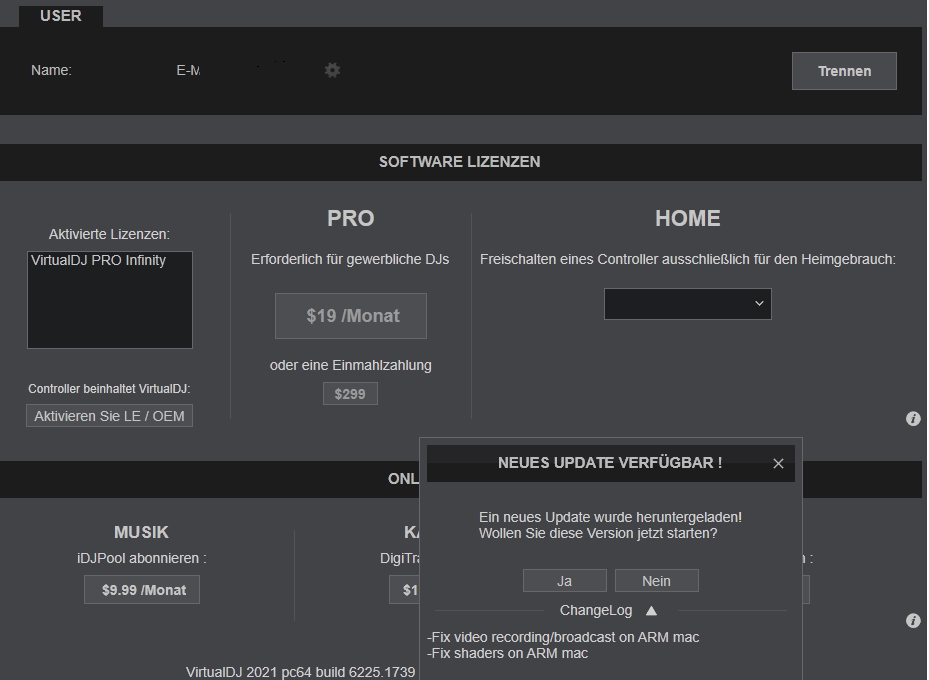This screenshot has width=929, height=680.
Task: Click the 'Aktivierte Lizenzen:' label
Action: [x=109, y=234]
